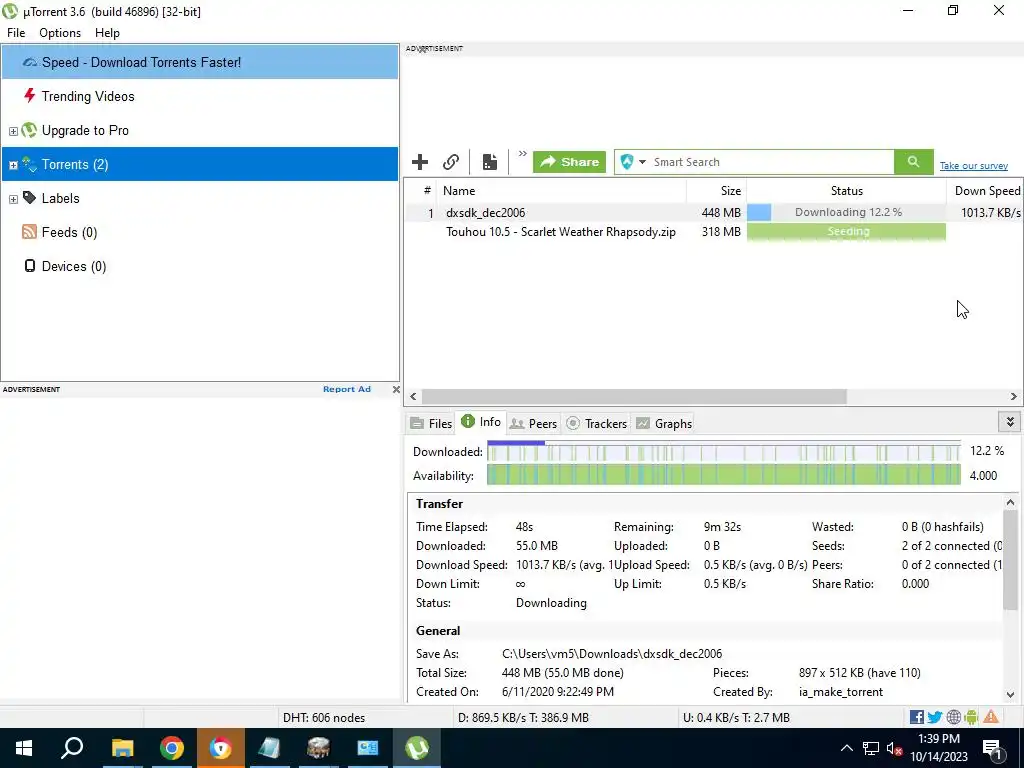This screenshot has height=768, width=1024.
Task: Open the search provider shield dropdown
Action: pyautogui.click(x=633, y=162)
